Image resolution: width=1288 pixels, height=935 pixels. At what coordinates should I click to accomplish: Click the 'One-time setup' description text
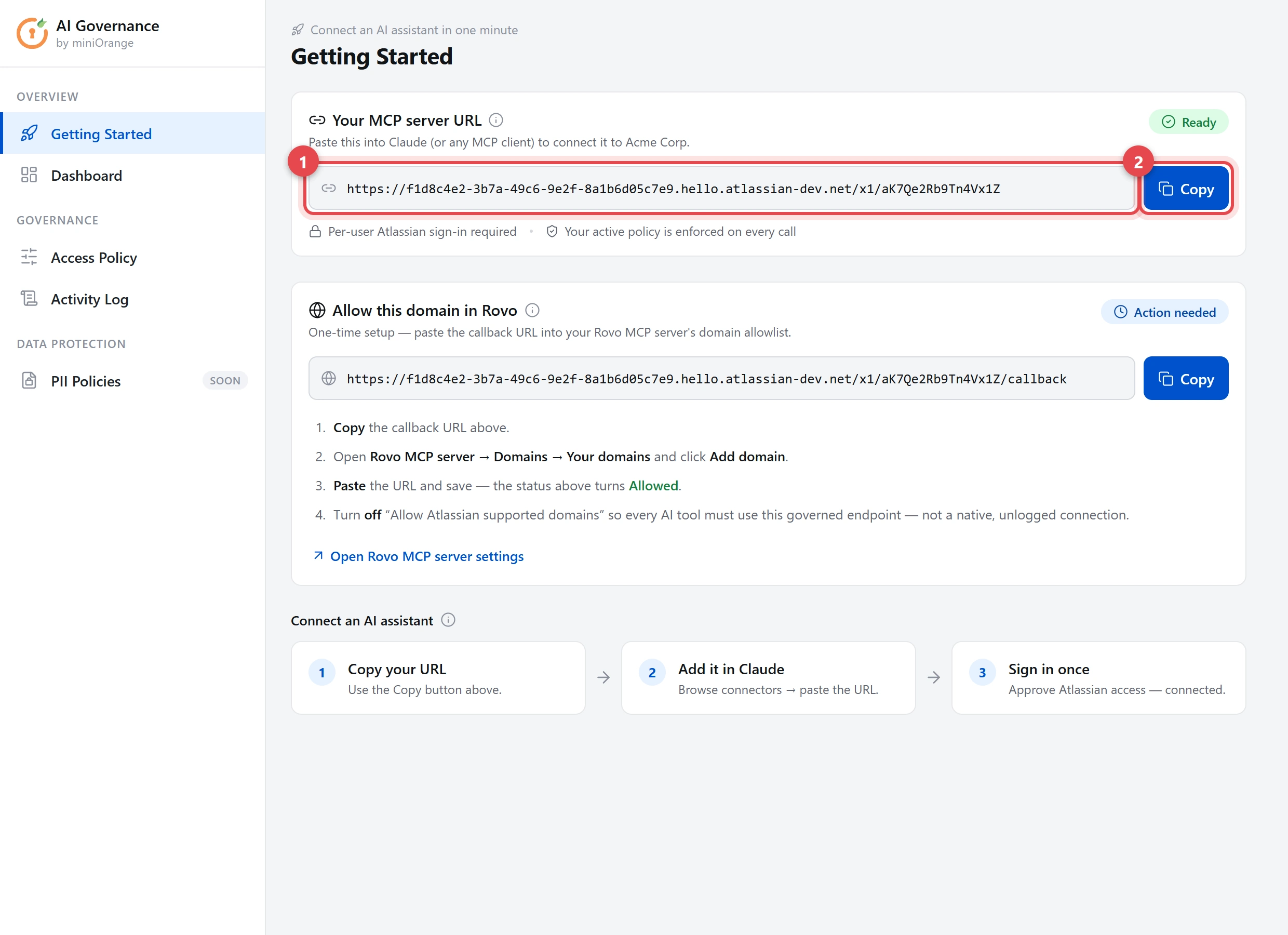tap(549, 332)
